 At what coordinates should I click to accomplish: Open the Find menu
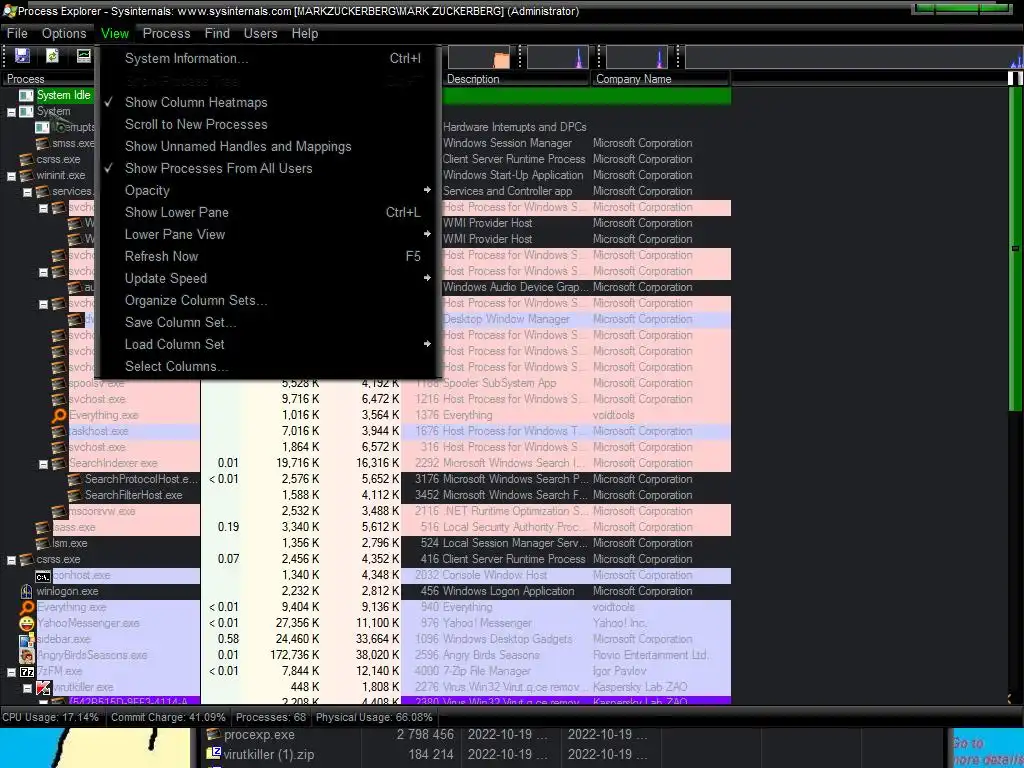coord(217,33)
